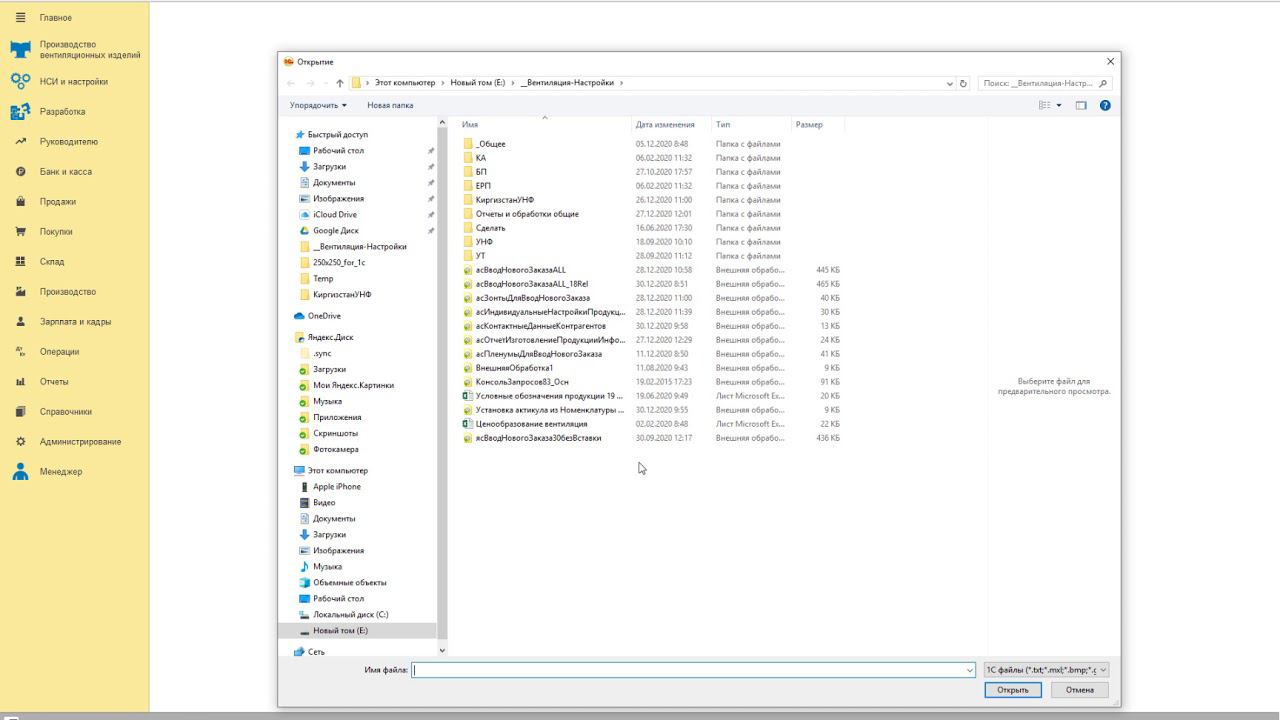Click the Новая папка button
The width and height of the screenshot is (1280, 720).
(x=390, y=105)
